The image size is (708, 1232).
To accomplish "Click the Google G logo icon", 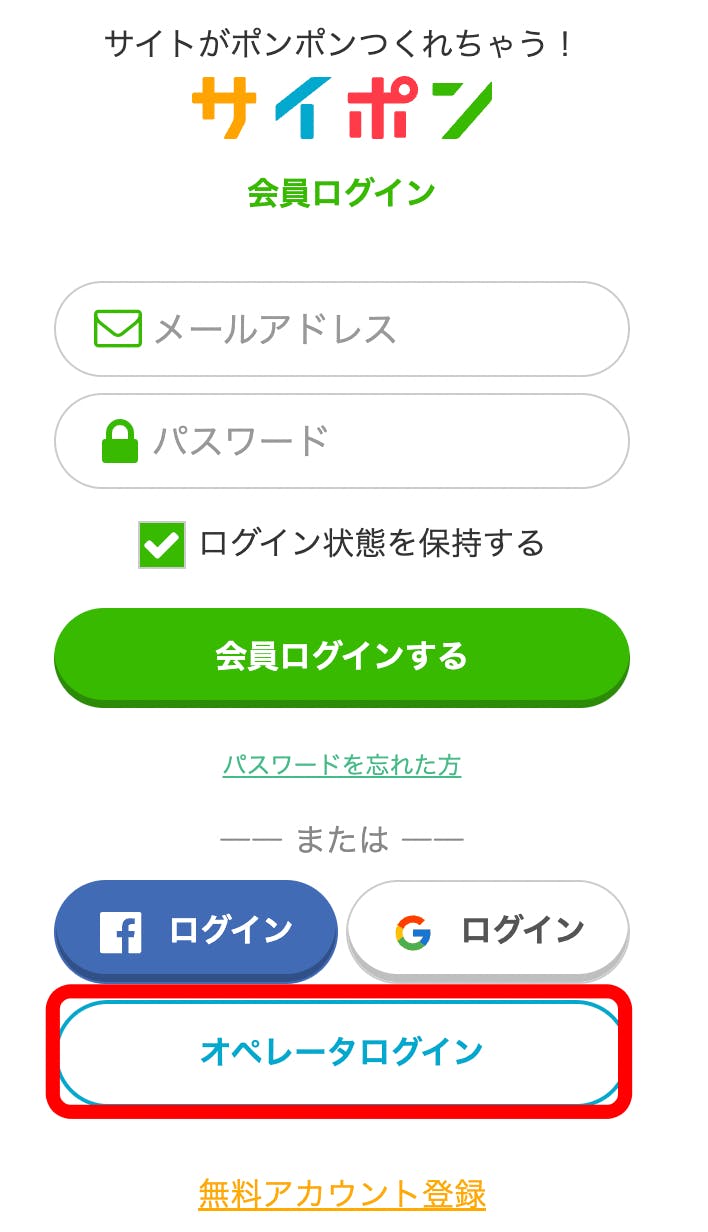I will pyautogui.click(x=413, y=932).
